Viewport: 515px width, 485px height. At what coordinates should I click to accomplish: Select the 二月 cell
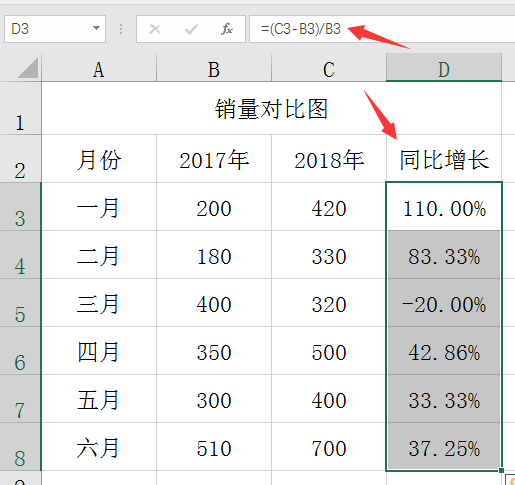coord(99,254)
